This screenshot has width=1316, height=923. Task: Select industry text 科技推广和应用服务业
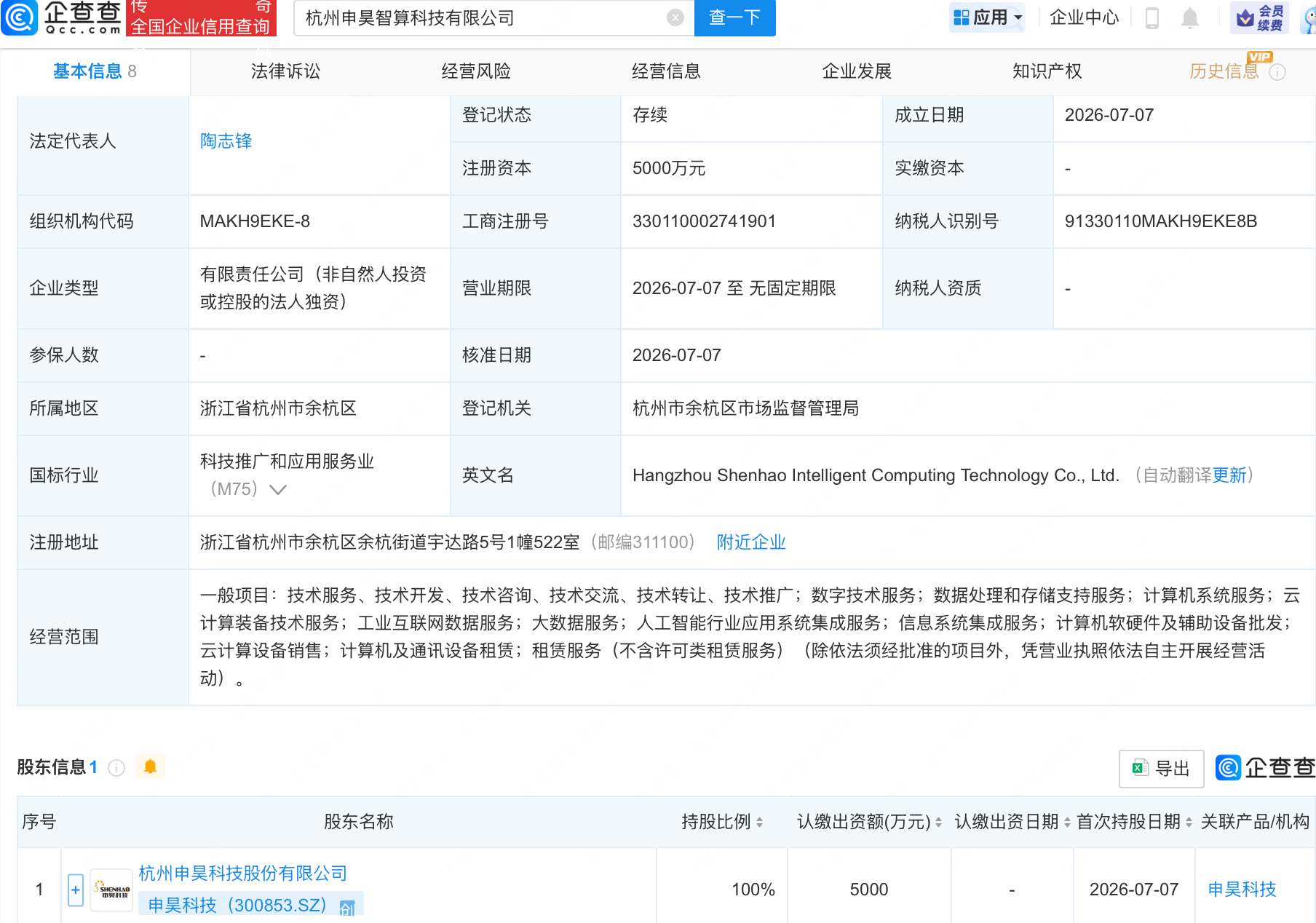[x=287, y=461]
